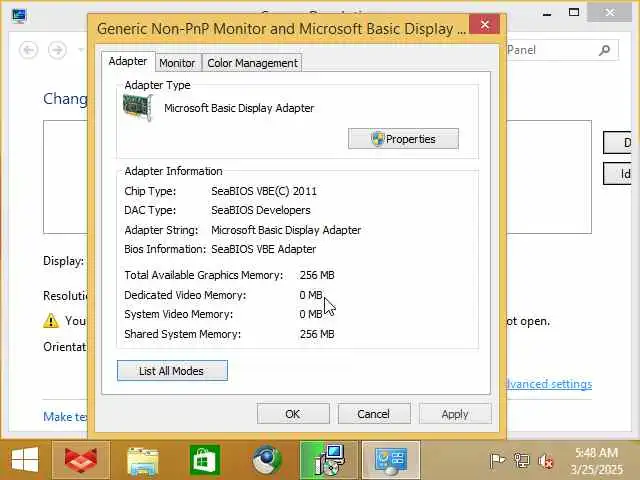Click the Shared System Memory 256 MB value
Screen dimensions: 640x480
[x=317, y=334]
